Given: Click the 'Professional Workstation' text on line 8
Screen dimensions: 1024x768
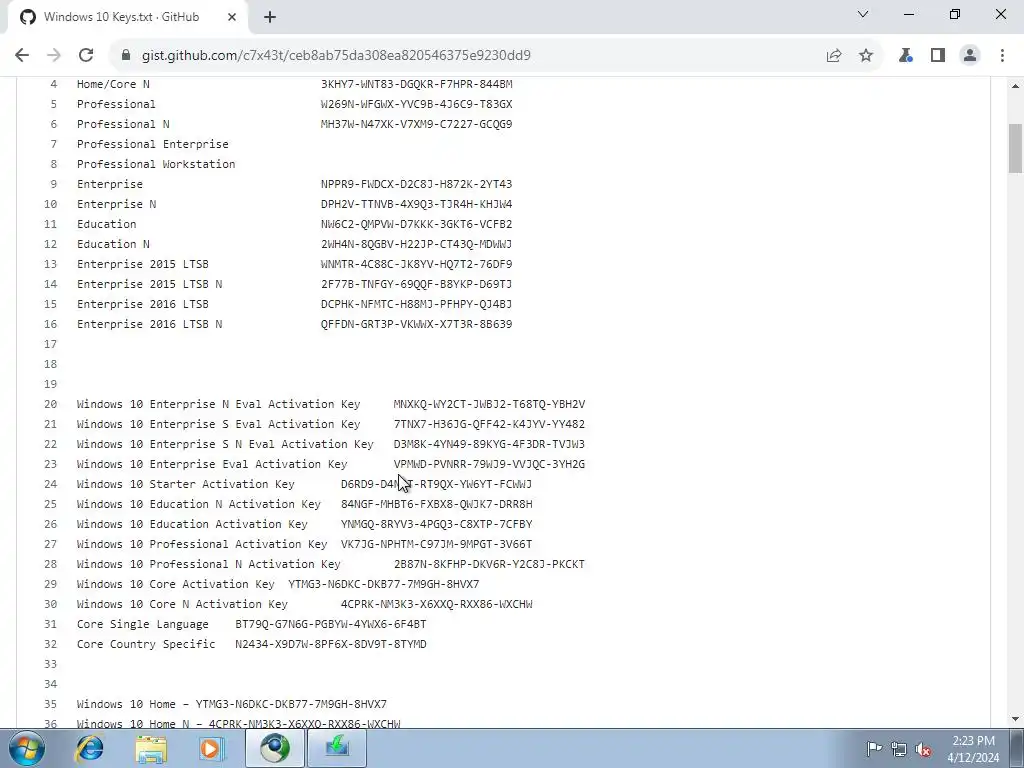Looking at the screenshot, I should [x=156, y=164].
